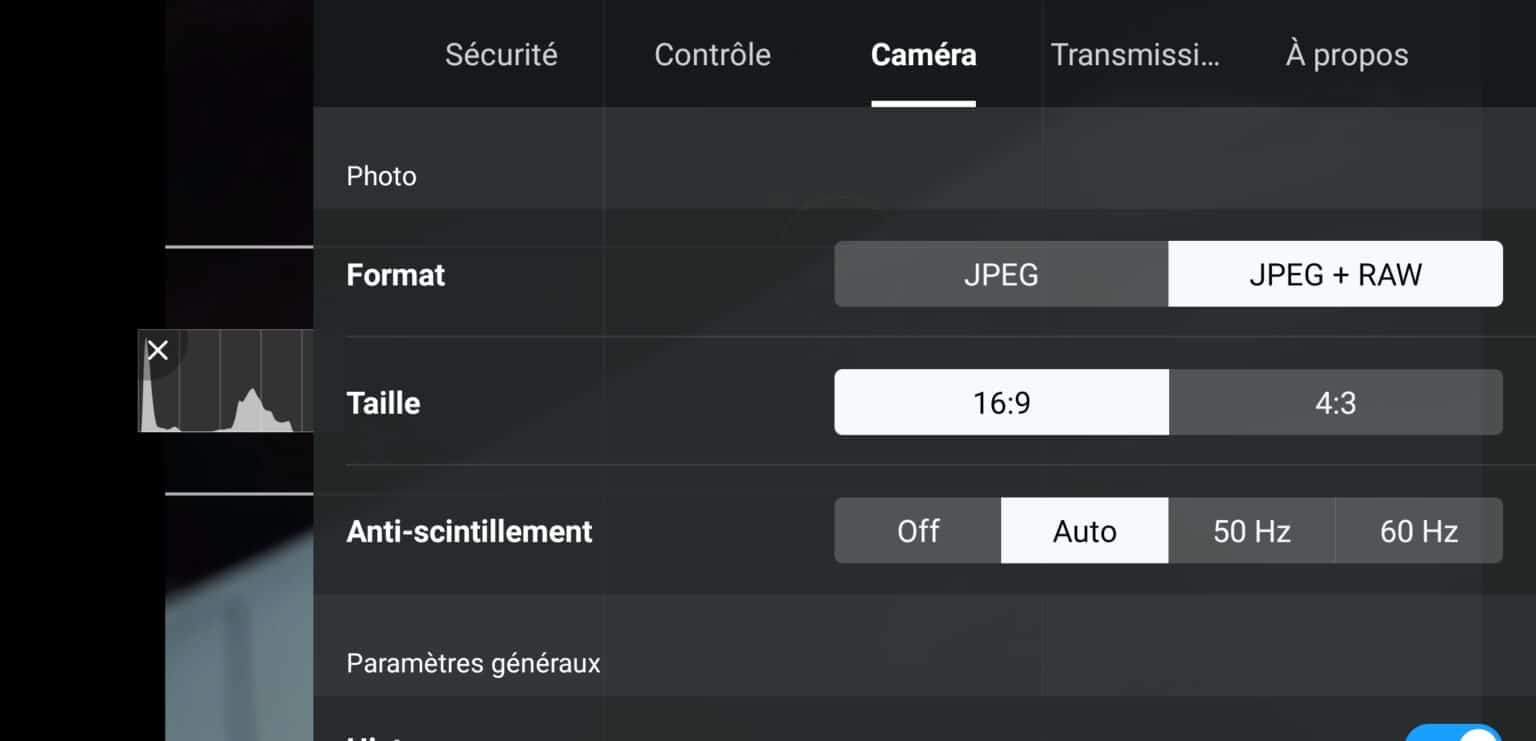The width and height of the screenshot is (1536, 741).
Task: Set photo format to JPEG only
Action: point(1001,275)
